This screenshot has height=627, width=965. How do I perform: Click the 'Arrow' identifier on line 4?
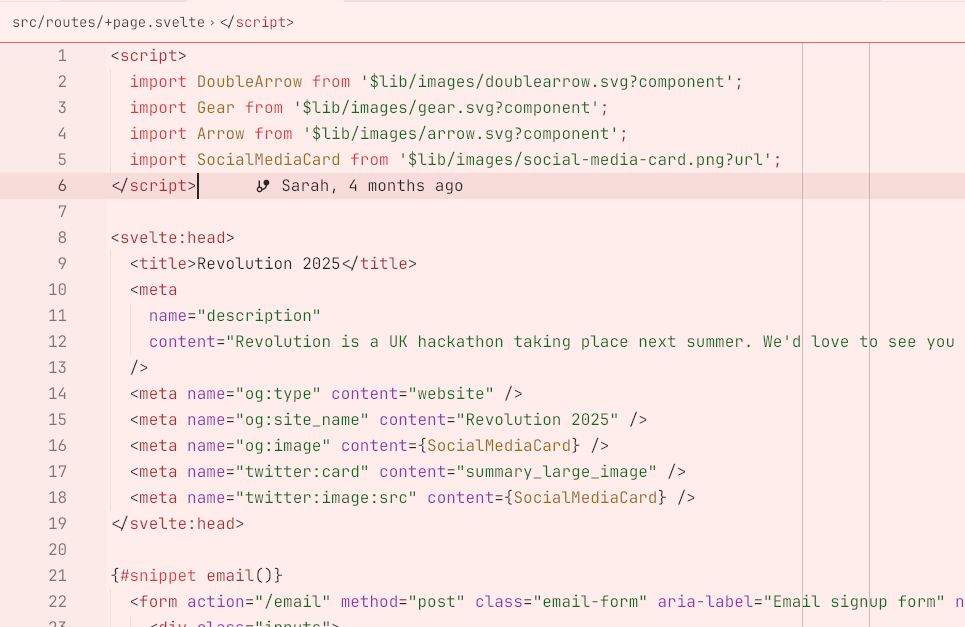221,134
